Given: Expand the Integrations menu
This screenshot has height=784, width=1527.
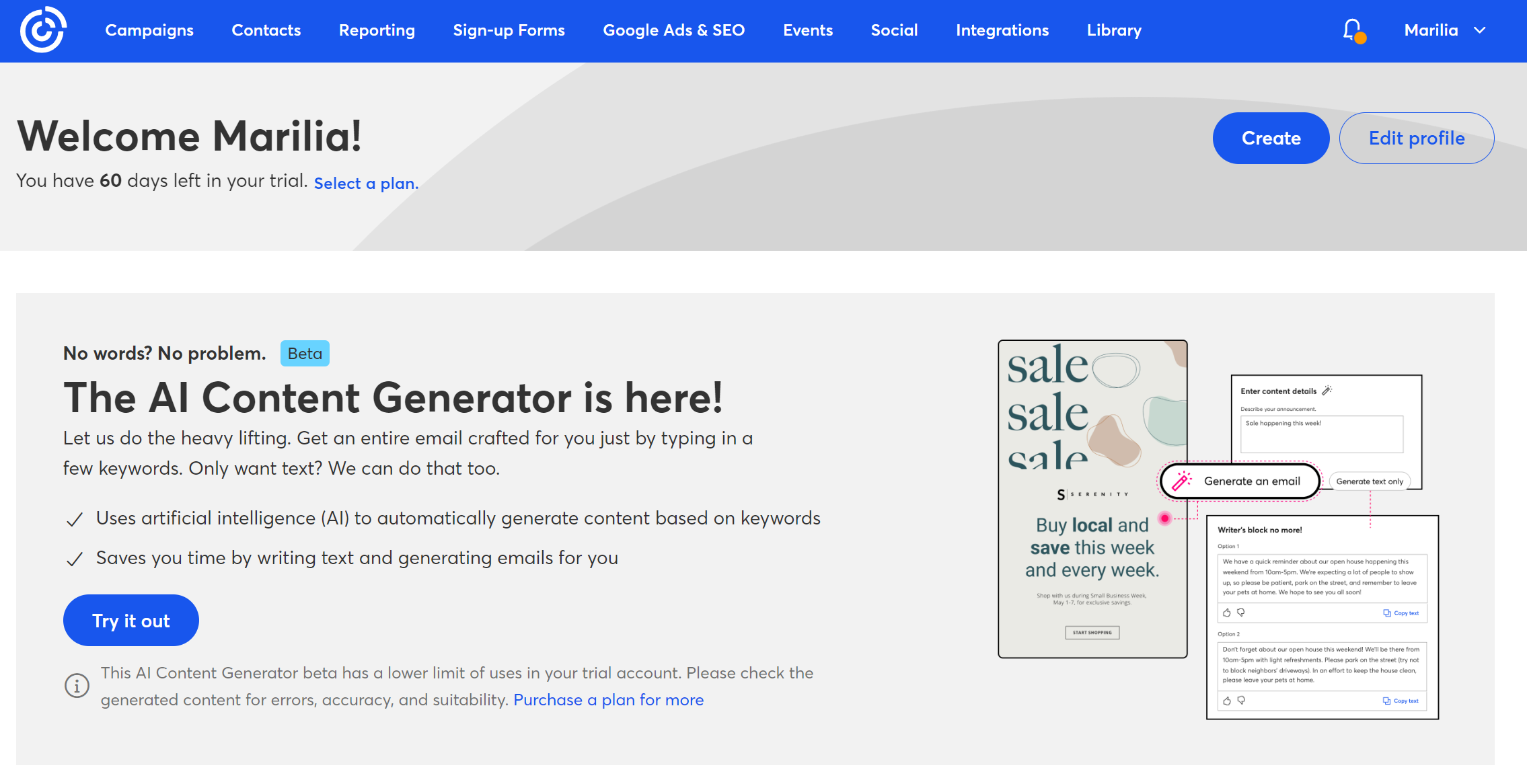Looking at the screenshot, I should (x=1002, y=30).
